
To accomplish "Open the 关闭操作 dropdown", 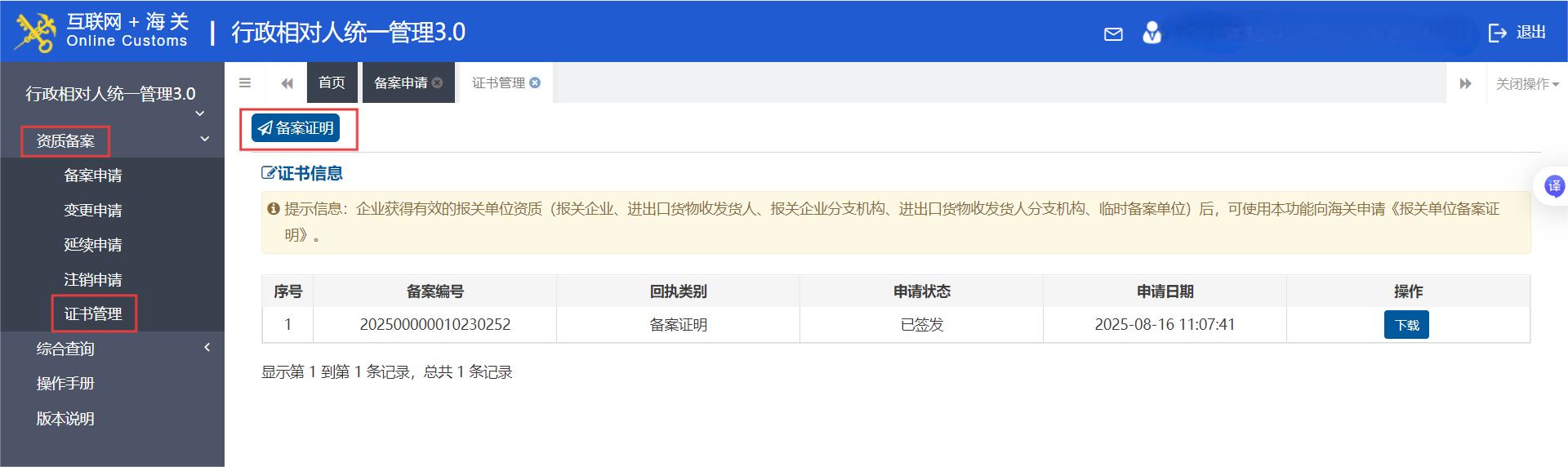I will (1526, 83).
